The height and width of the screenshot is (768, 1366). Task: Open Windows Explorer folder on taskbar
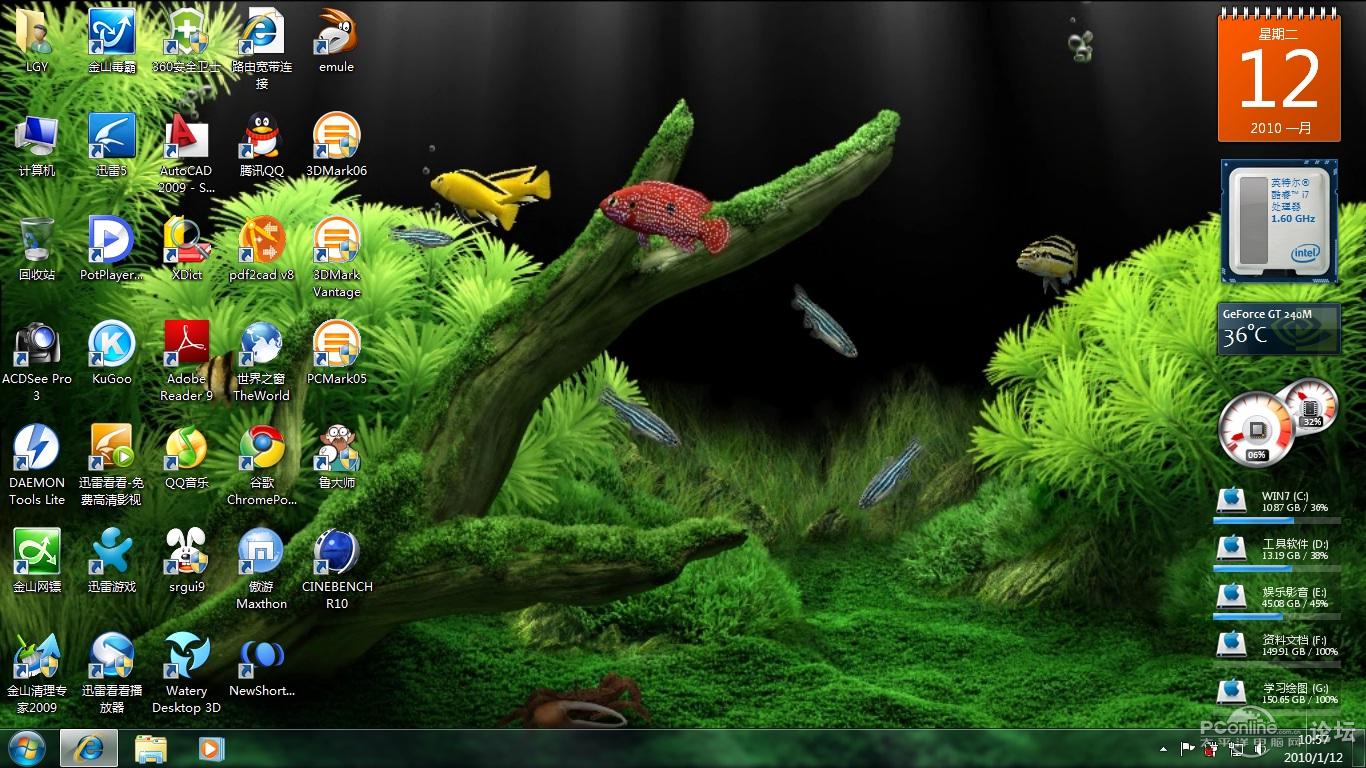click(151, 748)
